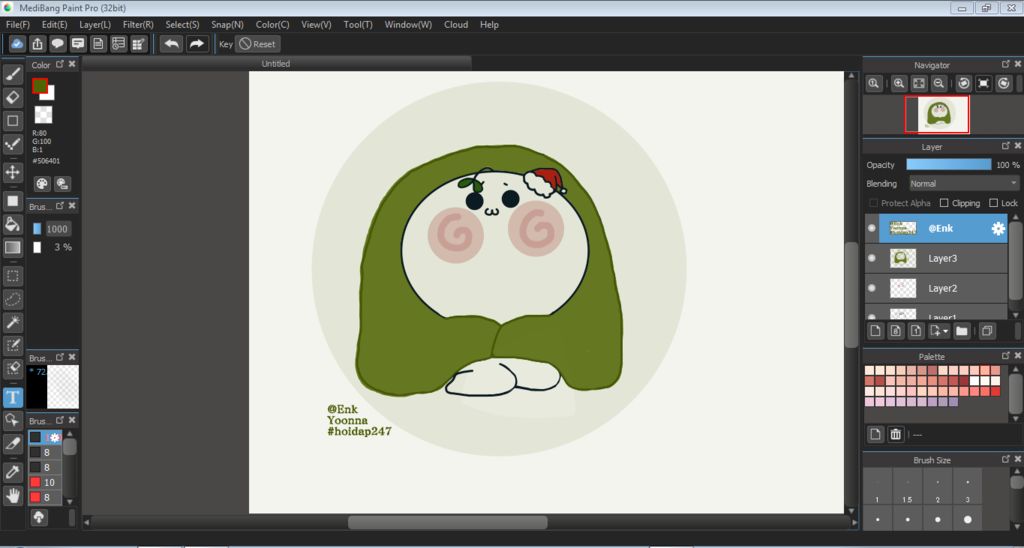
Task: Select the Hand pan tool
Action: 12,495
